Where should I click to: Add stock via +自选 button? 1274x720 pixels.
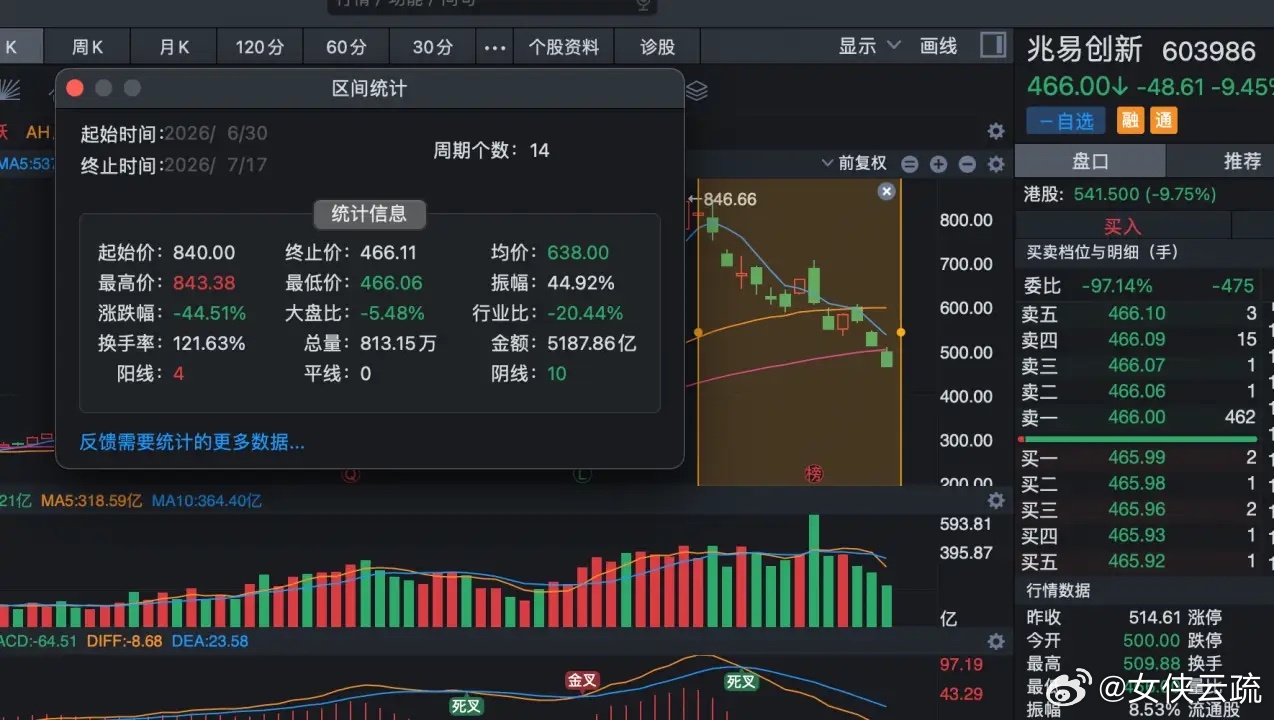[x=1067, y=121]
